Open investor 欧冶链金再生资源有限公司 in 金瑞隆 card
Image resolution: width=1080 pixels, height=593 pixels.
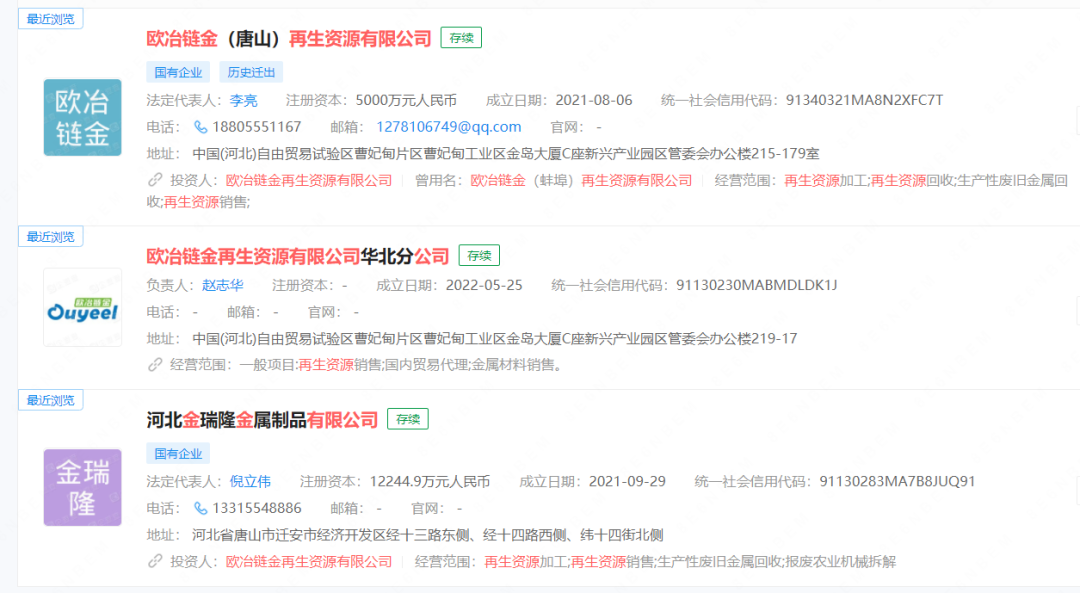pyautogui.click(x=309, y=561)
